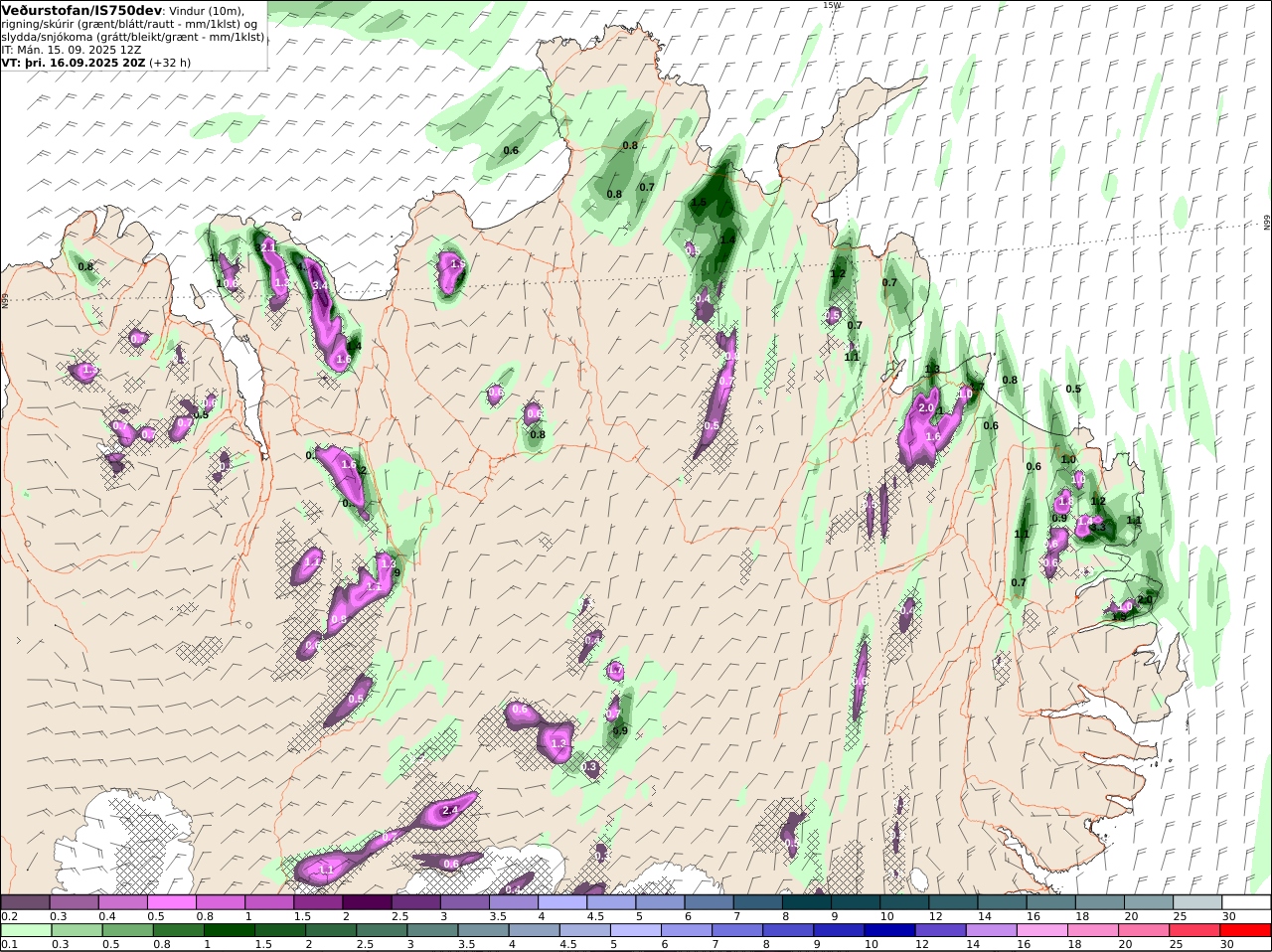Select lower legend swatch labeled 14

click(x=991, y=930)
